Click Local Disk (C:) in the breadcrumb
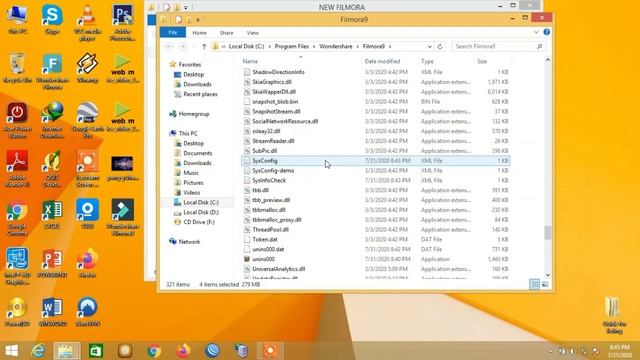This screenshot has height=360, width=640. 246,47
